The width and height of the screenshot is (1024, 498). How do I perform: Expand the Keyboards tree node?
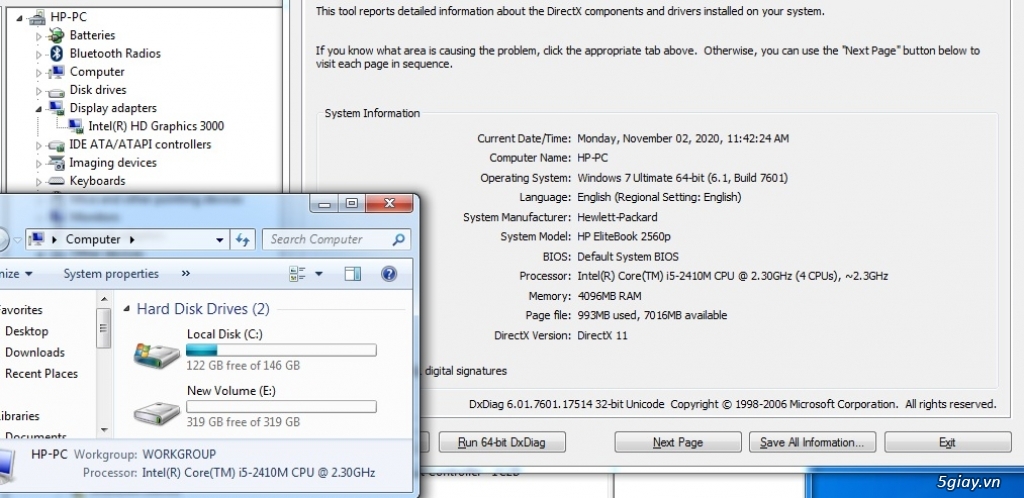point(39,181)
